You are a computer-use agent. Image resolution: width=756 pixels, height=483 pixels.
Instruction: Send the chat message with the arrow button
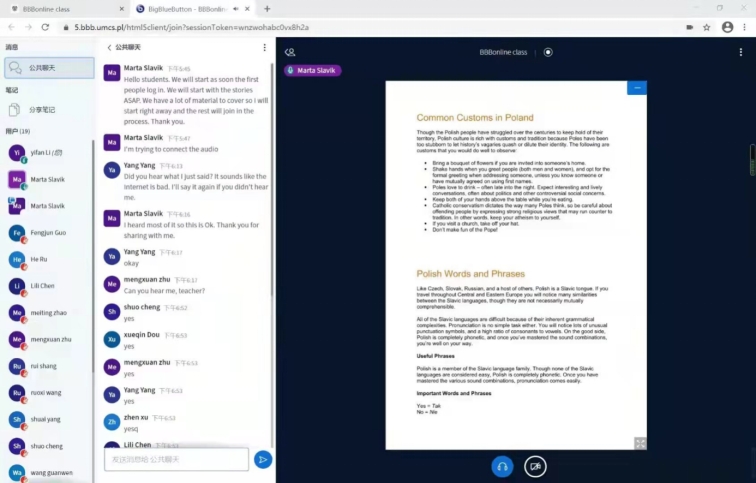(262, 459)
